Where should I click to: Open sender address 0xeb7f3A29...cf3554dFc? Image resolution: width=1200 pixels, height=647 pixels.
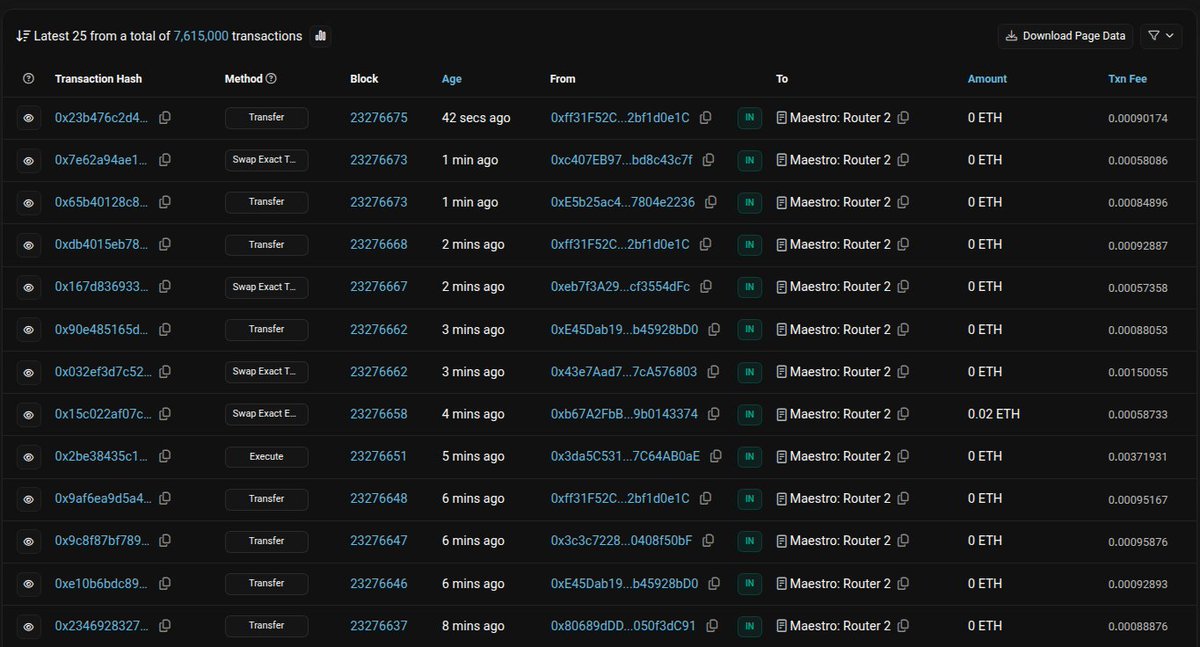coord(618,286)
